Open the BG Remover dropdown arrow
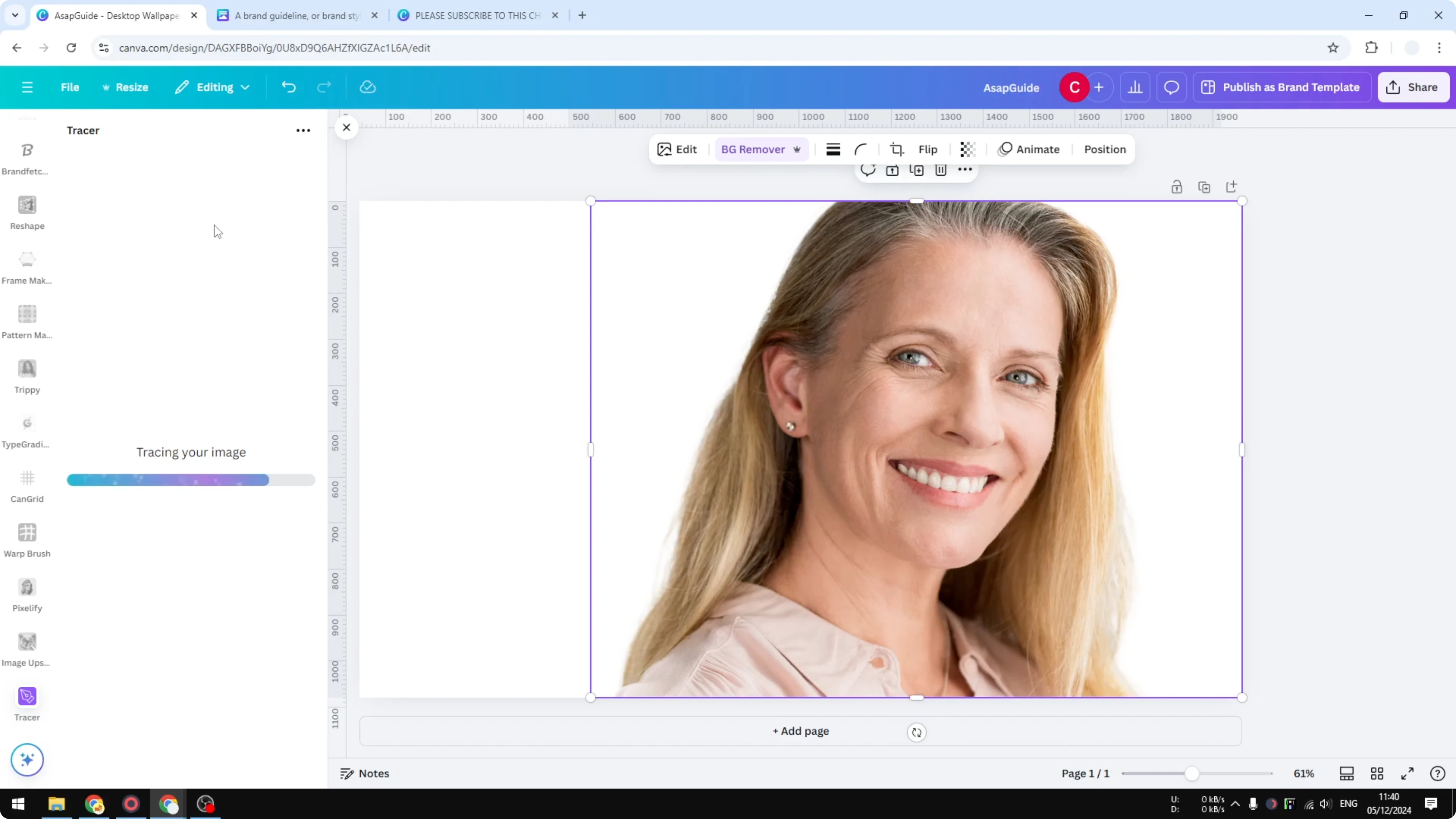 [797, 149]
